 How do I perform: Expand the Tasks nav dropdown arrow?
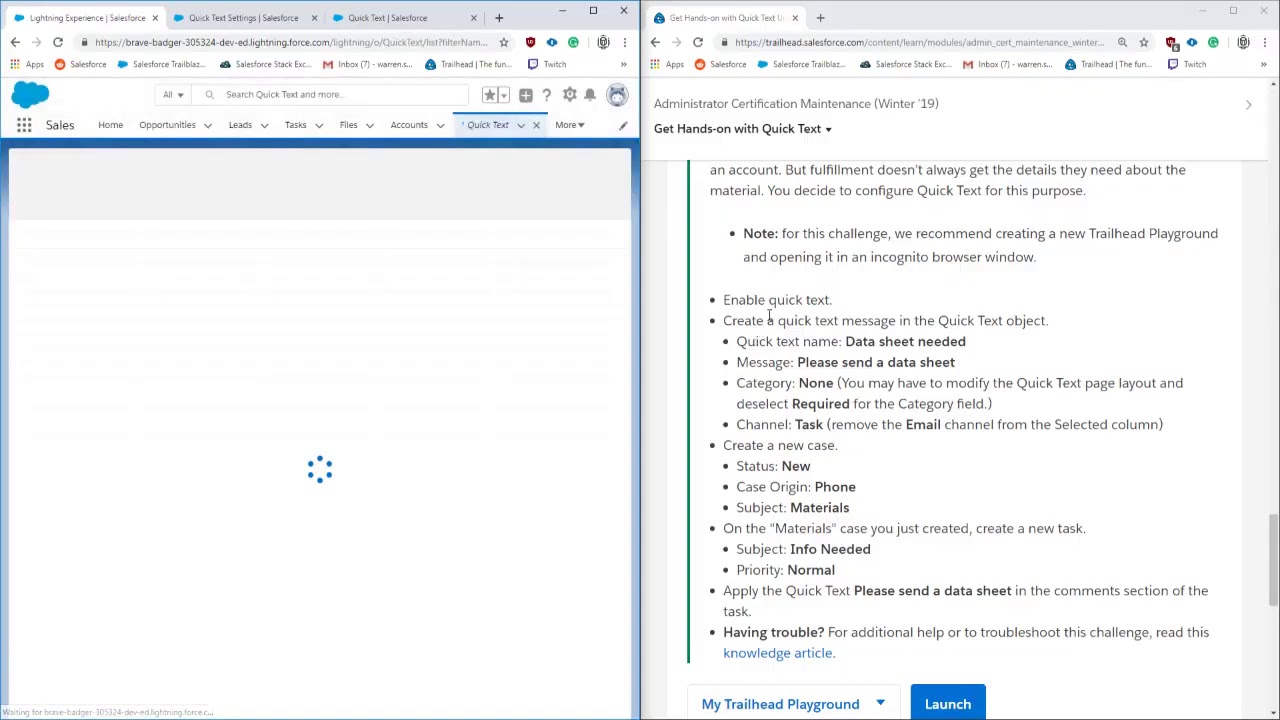click(x=318, y=125)
